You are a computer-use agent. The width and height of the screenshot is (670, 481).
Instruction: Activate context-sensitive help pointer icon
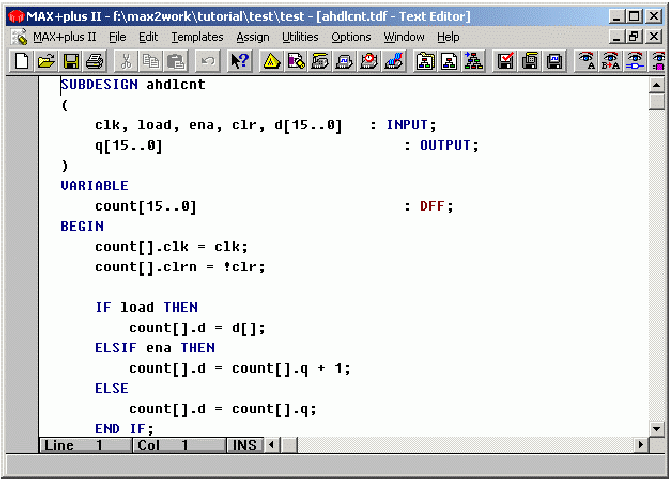click(240, 62)
